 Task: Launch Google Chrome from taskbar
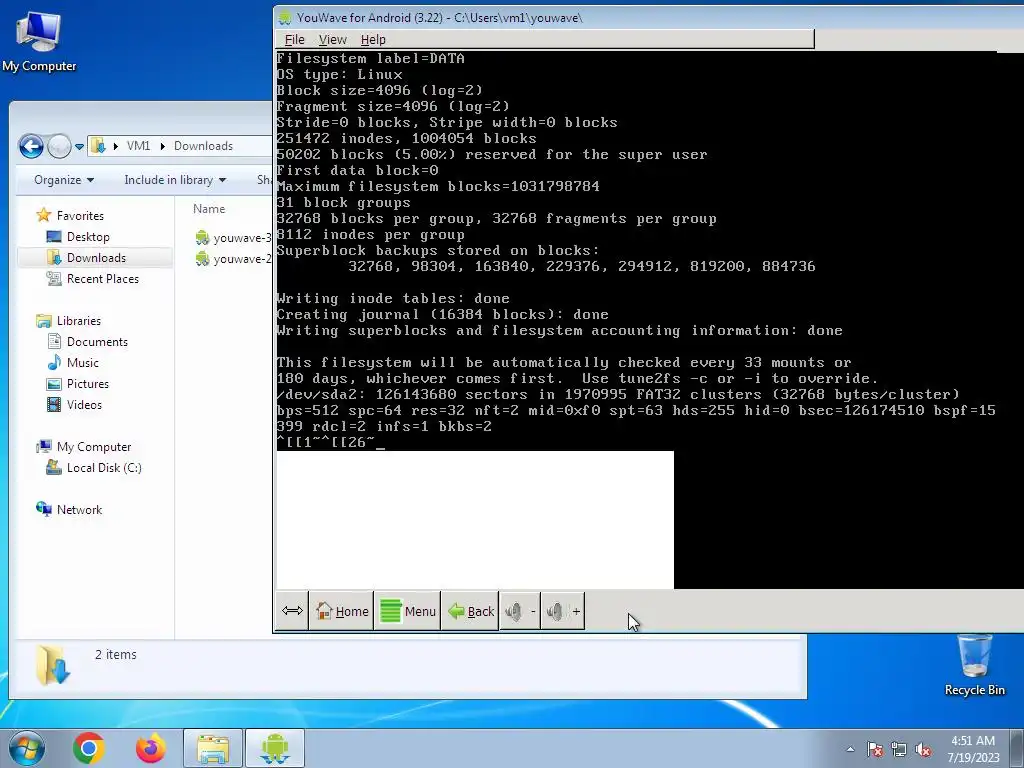pyautogui.click(x=89, y=748)
